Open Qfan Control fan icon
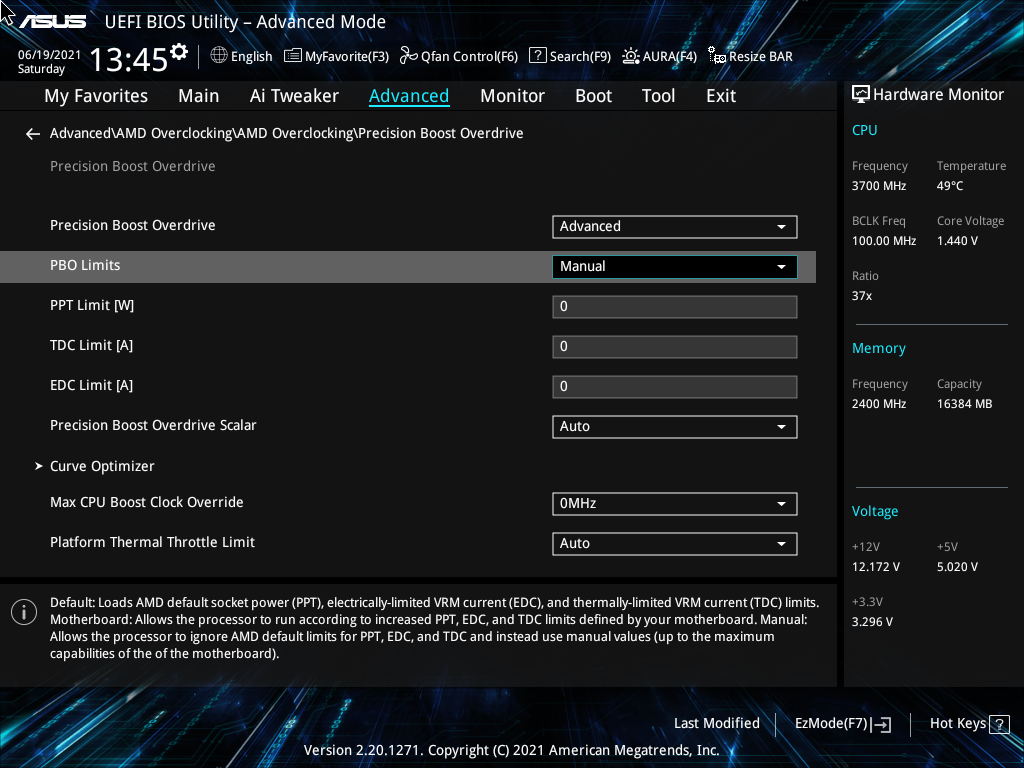Viewport: 1024px width, 768px height. pos(409,56)
